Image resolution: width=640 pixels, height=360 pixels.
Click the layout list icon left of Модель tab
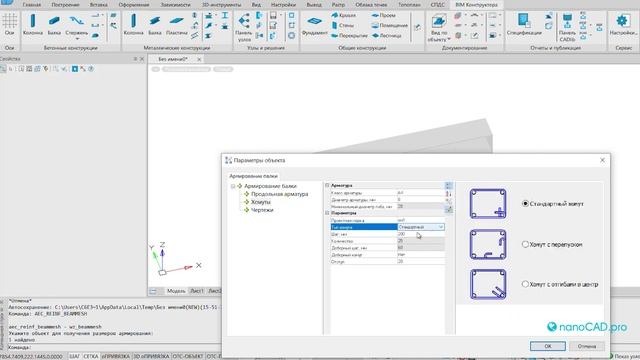[153, 291]
